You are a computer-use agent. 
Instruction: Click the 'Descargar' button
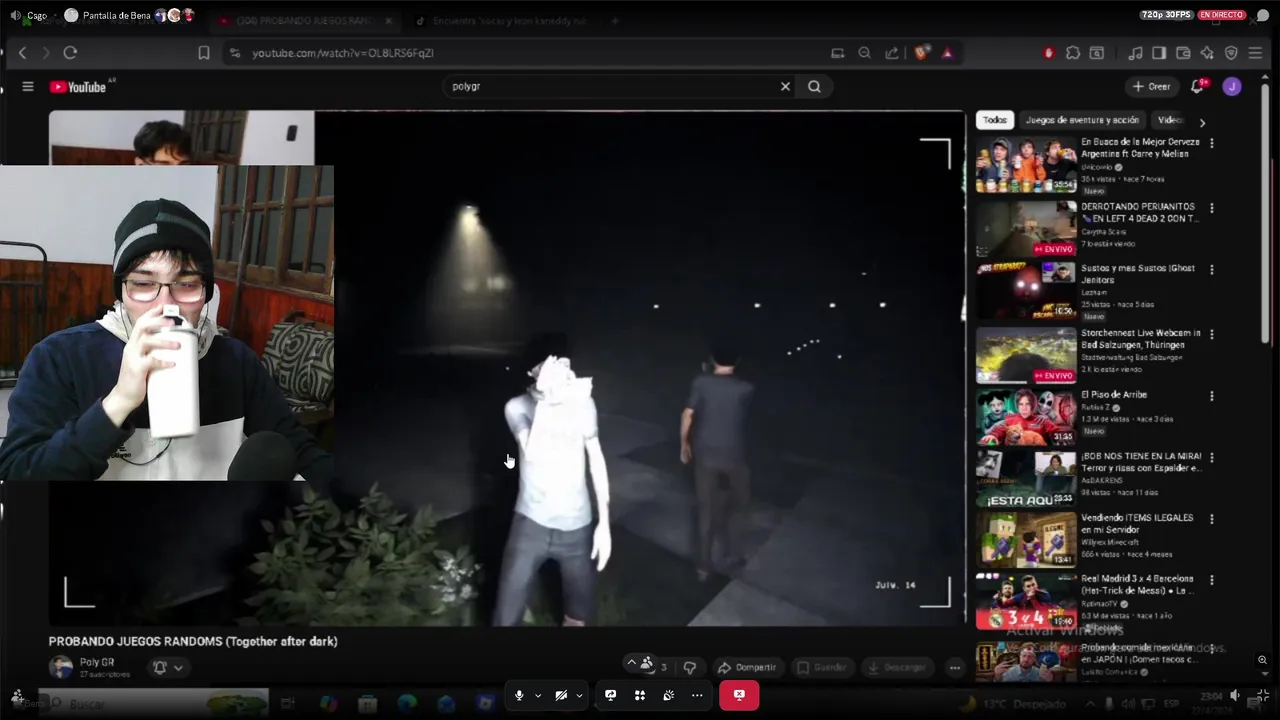(x=897, y=667)
